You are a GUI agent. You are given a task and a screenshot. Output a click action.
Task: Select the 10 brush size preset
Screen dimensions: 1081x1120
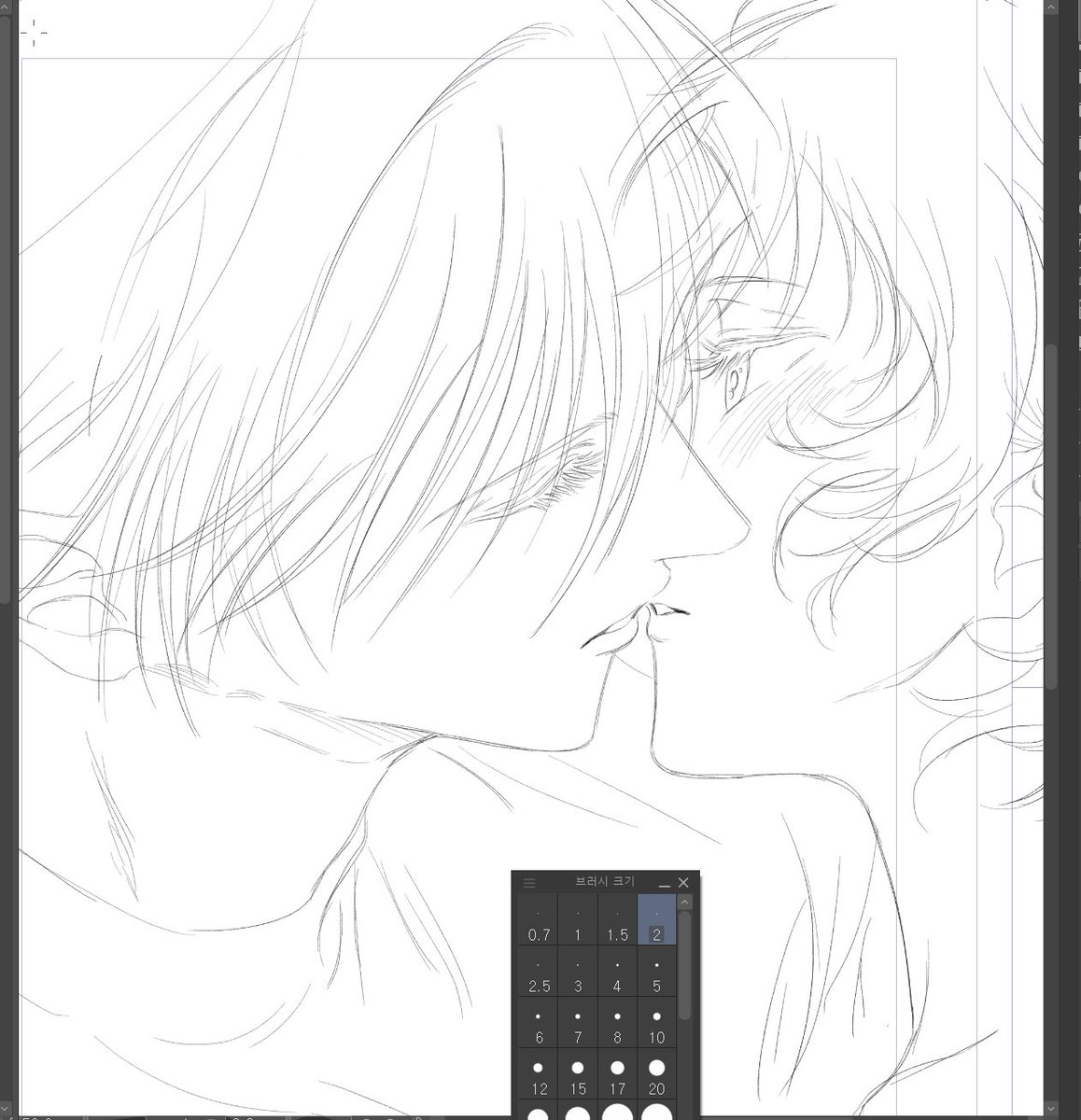[x=656, y=1022]
